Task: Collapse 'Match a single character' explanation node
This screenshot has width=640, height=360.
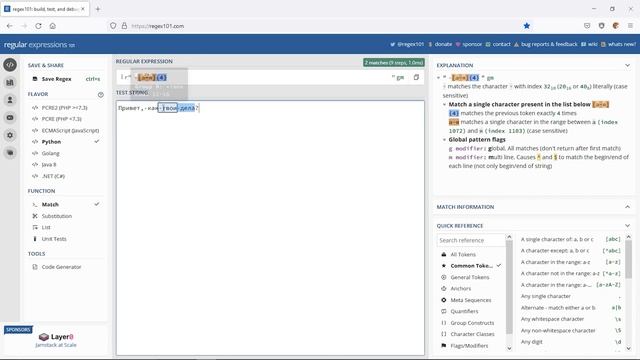Action: click(x=444, y=104)
